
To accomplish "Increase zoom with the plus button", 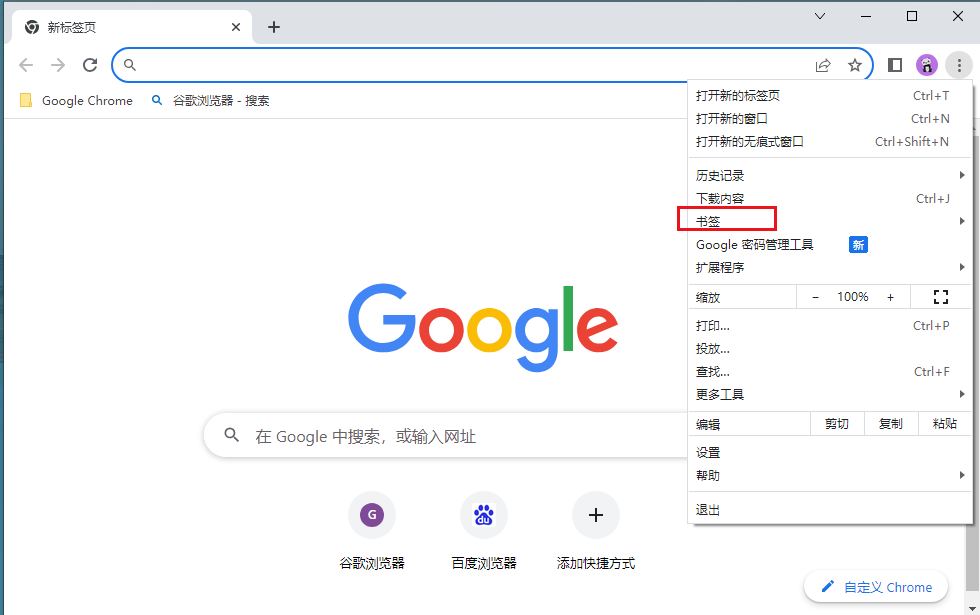I will pos(891,298).
